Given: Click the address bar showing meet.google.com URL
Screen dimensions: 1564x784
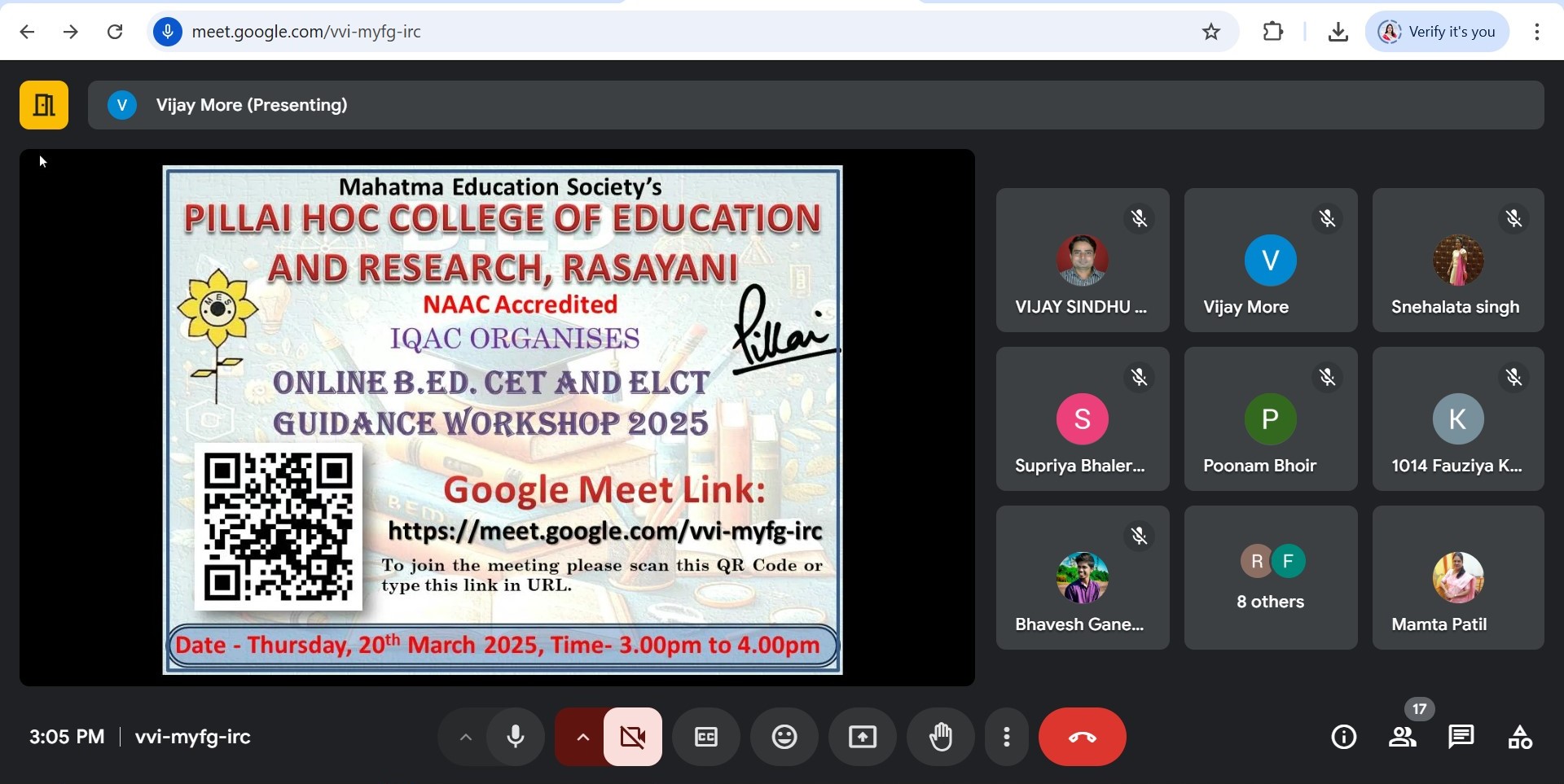Looking at the screenshot, I should 652,32.
